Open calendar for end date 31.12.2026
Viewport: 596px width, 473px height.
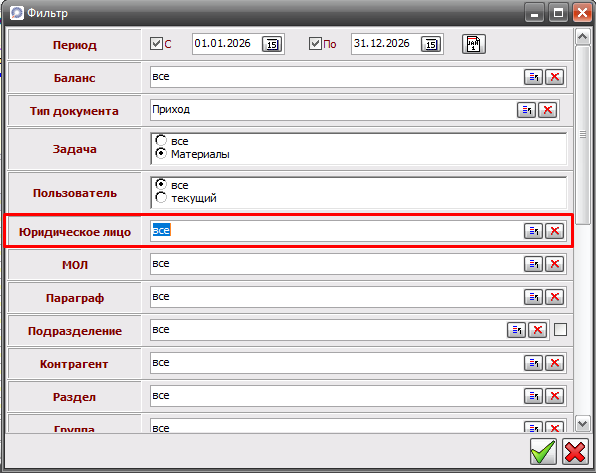pyautogui.click(x=431, y=44)
